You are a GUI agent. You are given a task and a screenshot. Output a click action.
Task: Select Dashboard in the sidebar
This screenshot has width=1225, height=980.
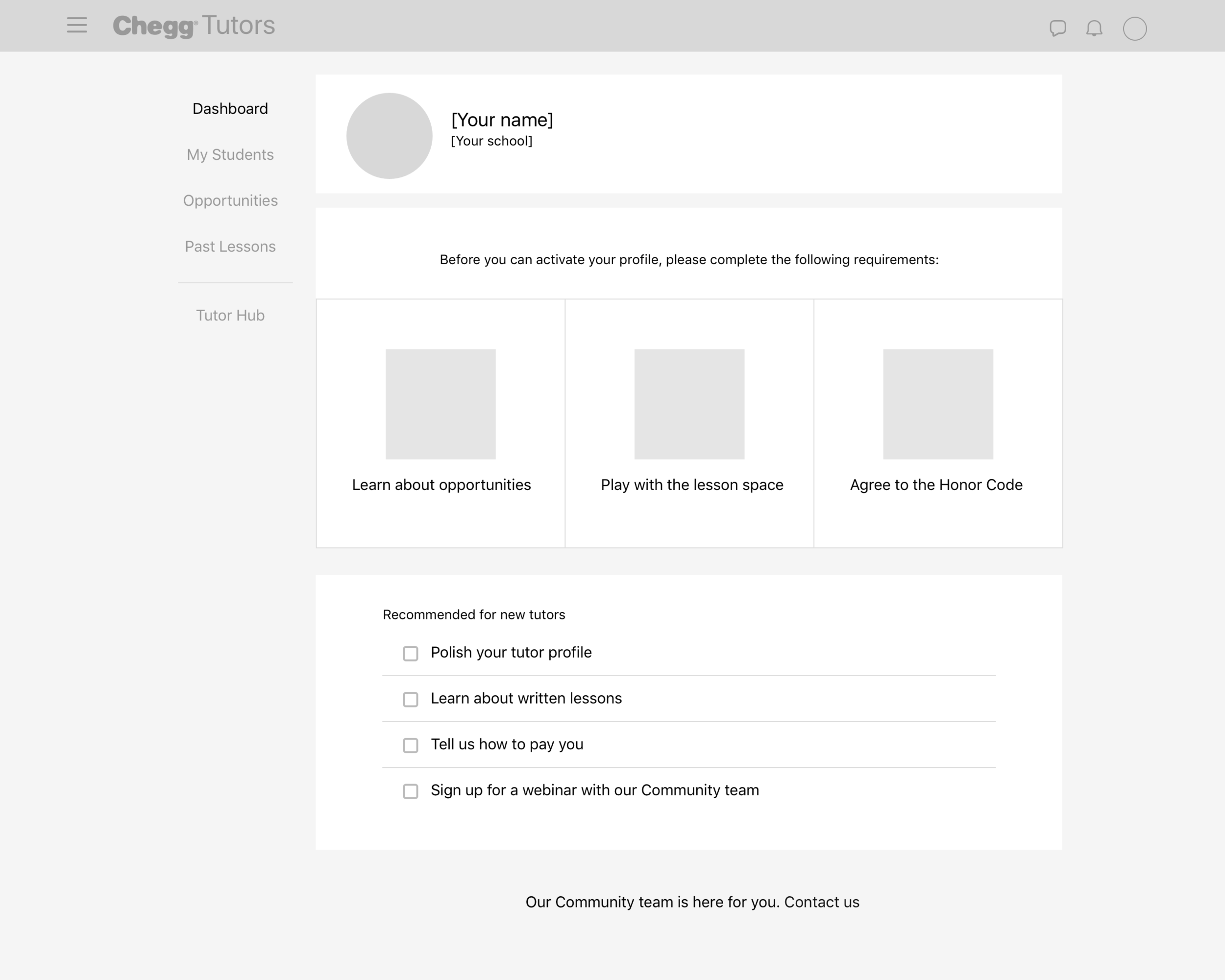click(230, 108)
